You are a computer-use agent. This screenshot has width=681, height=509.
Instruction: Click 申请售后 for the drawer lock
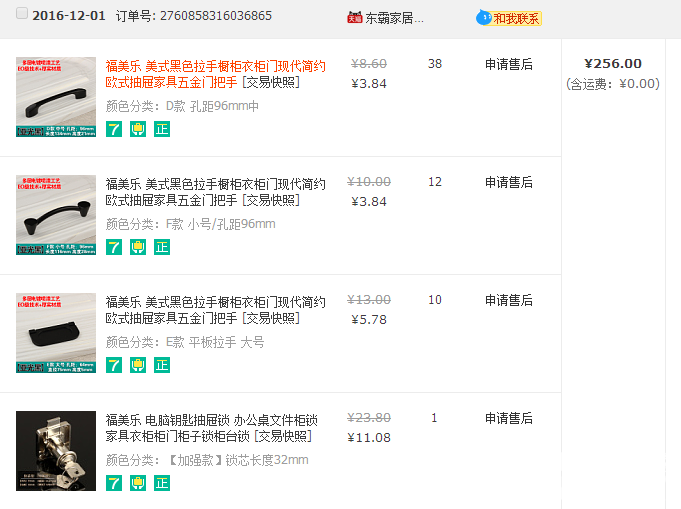(509, 419)
